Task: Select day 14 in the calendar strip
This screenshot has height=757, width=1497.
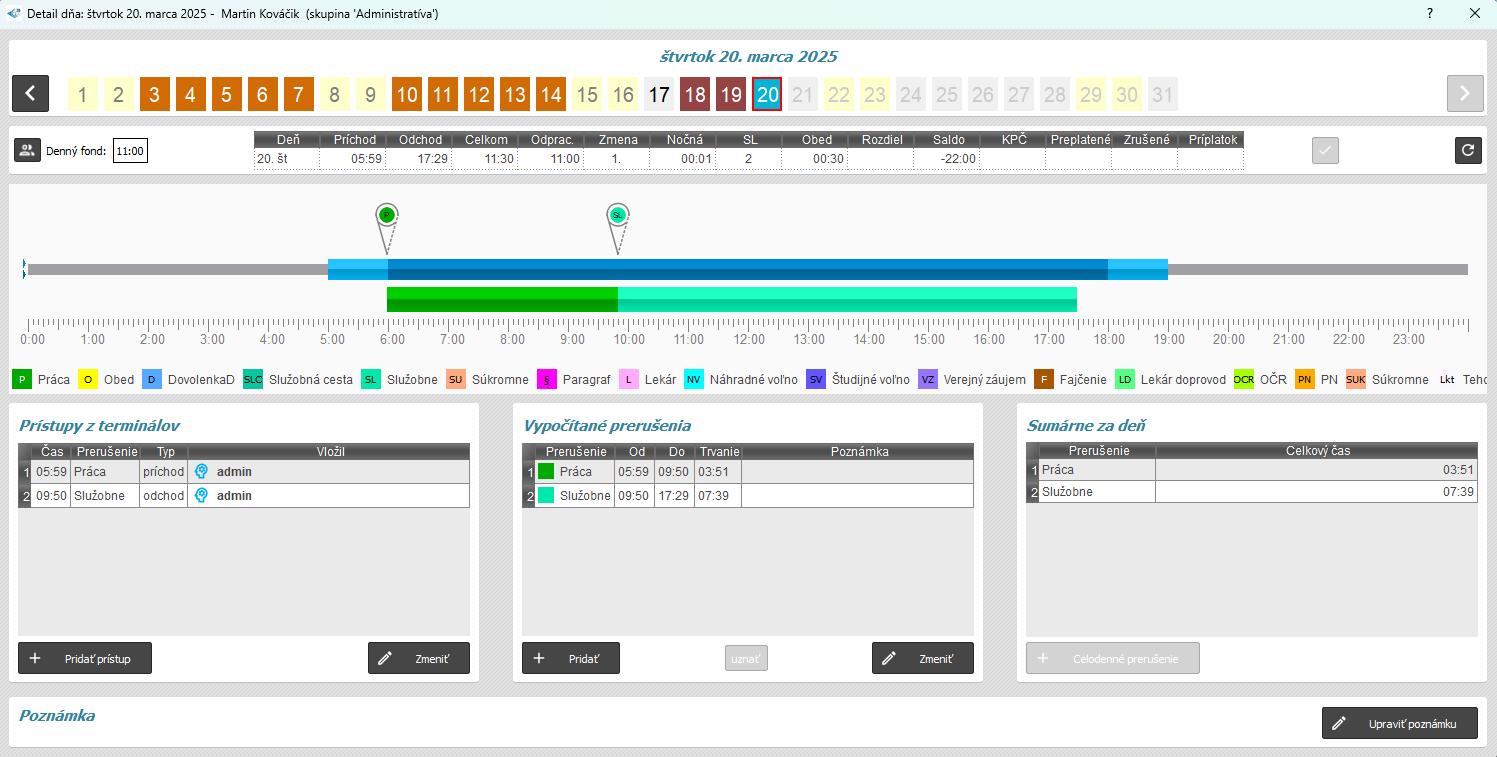Action: pos(551,95)
